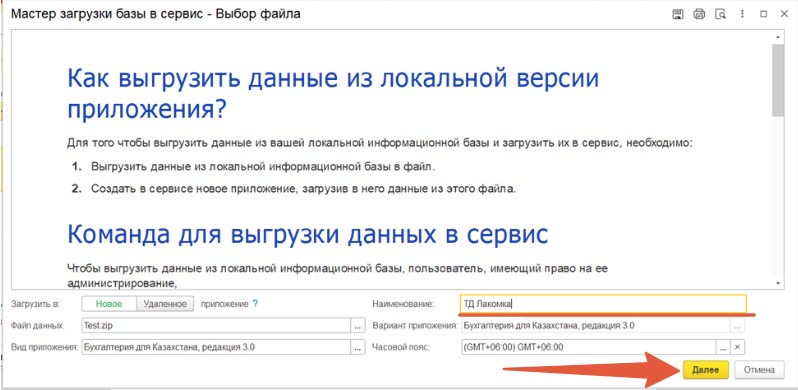Click the question mark help link

255,304
